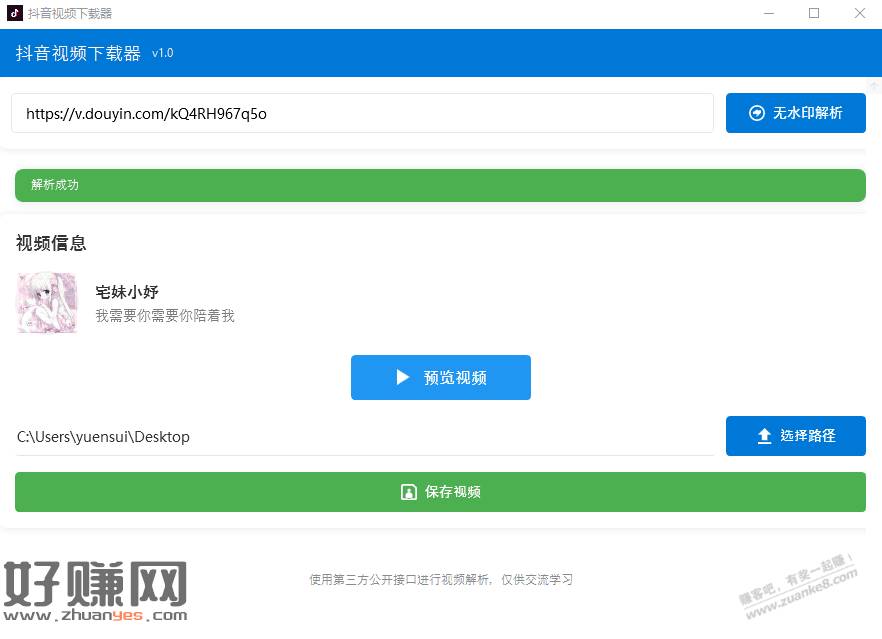Maximize the downloader window
Screen dimensions: 882x639
click(814, 13)
